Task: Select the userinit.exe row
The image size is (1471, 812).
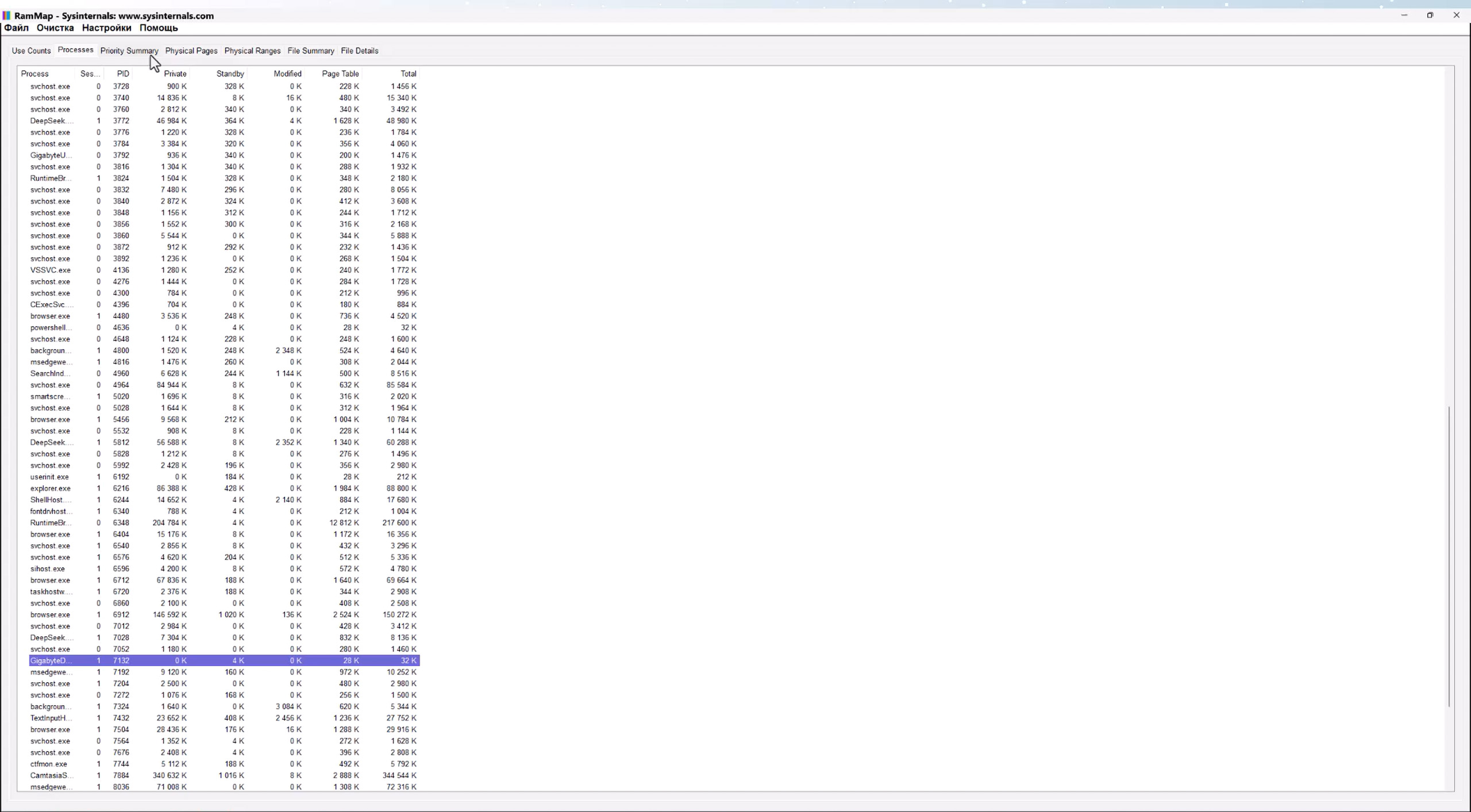Action: 224,477
